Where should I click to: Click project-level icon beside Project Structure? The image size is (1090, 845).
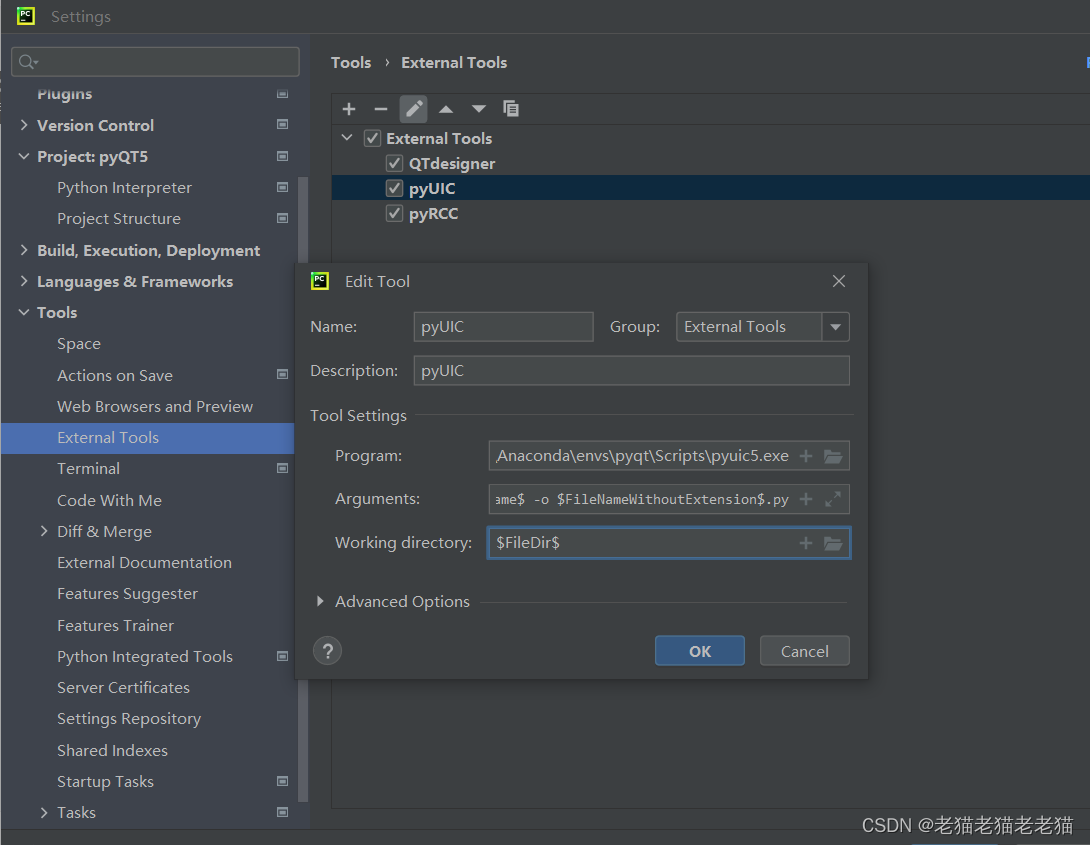click(282, 218)
